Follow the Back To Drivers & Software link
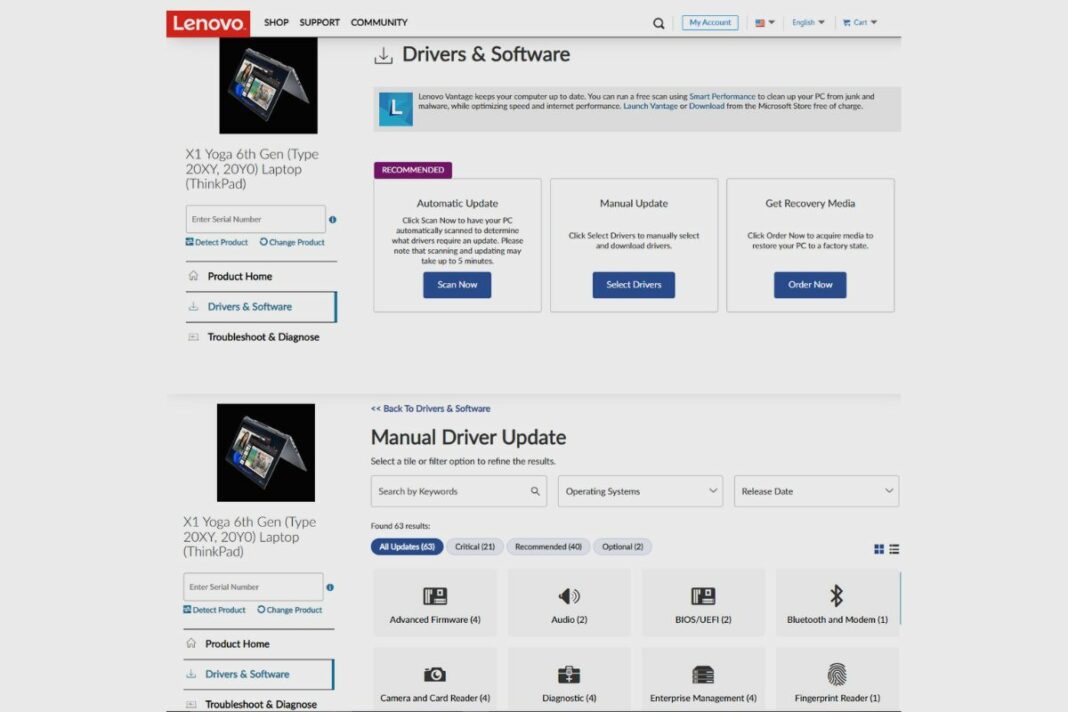Viewport: 1068px width, 712px height. (x=429, y=408)
